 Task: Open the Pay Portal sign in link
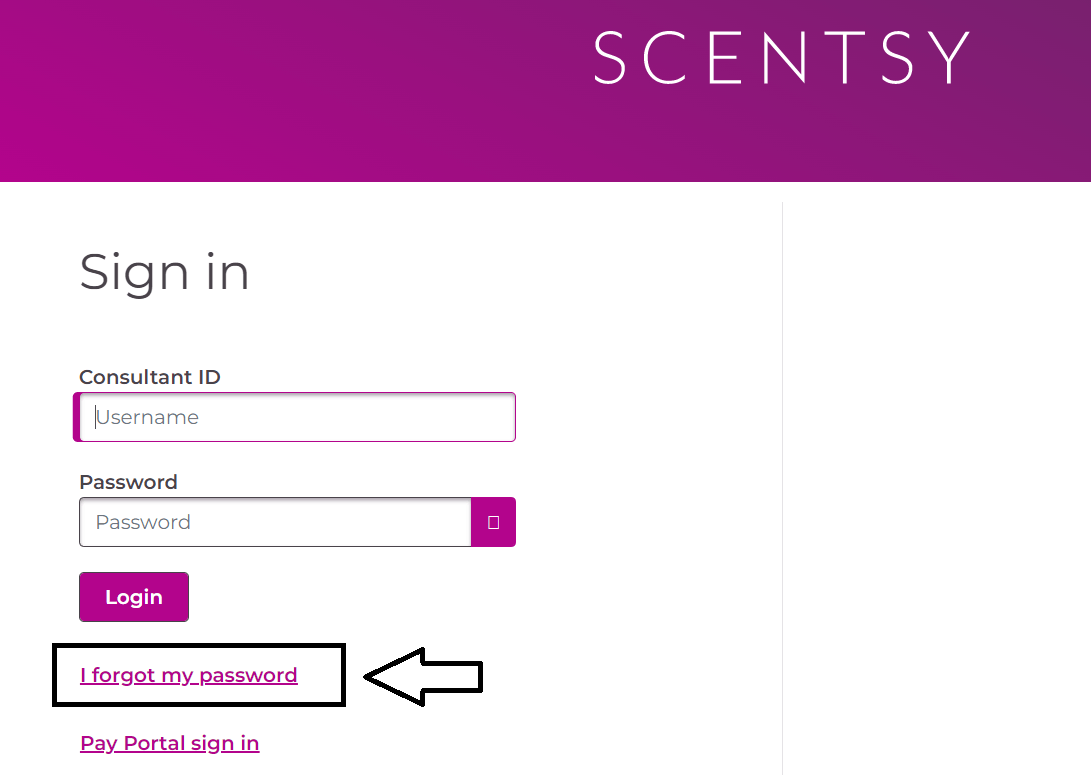[x=170, y=743]
